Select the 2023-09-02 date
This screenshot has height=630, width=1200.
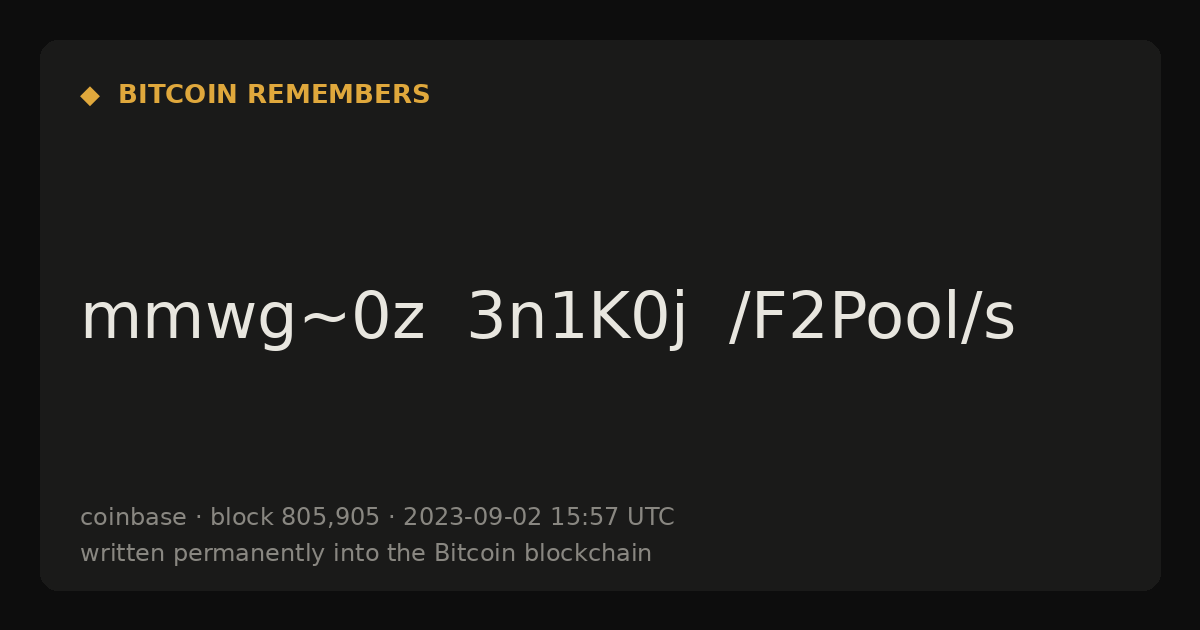pyautogui.click(x=472, y=517)
